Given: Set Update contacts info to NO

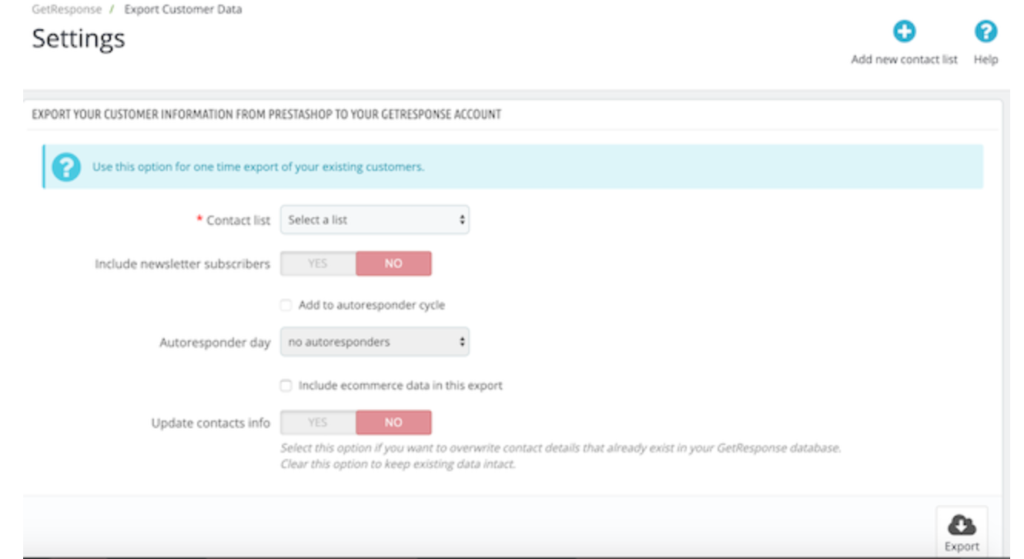Looking at the screenshot, I should tap(393, 423).
